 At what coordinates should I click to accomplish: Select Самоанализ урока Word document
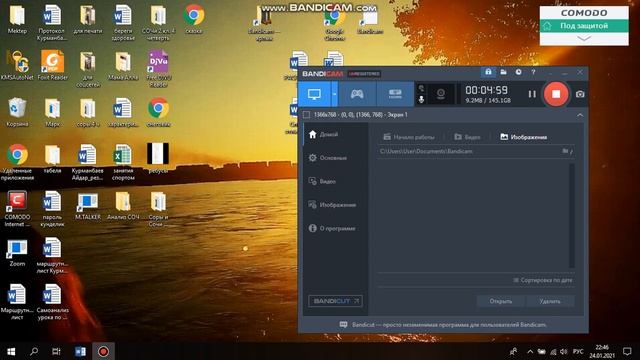point(52,302)
